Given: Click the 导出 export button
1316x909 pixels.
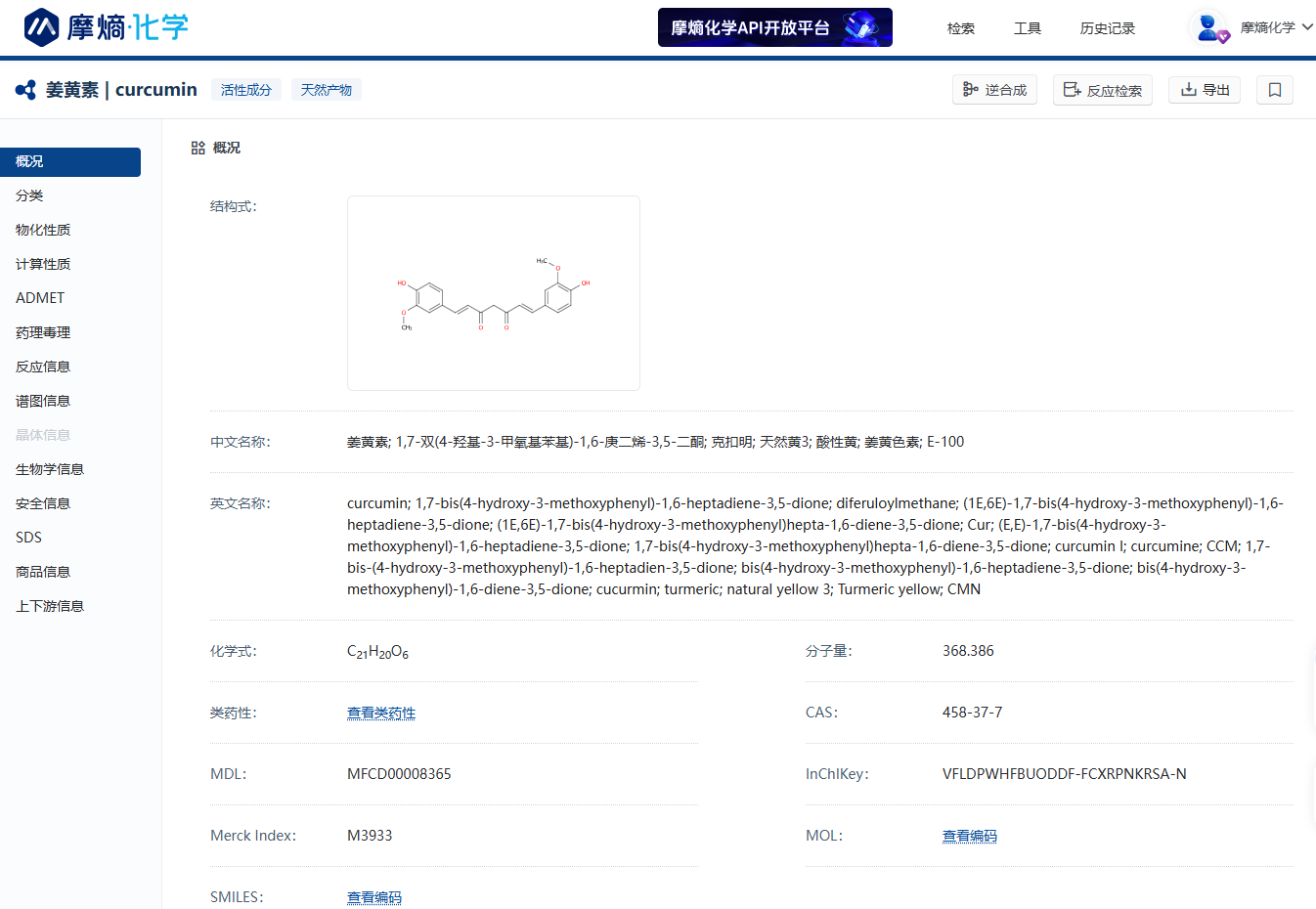Looking at the screenshot, I should click(1204, 90).
